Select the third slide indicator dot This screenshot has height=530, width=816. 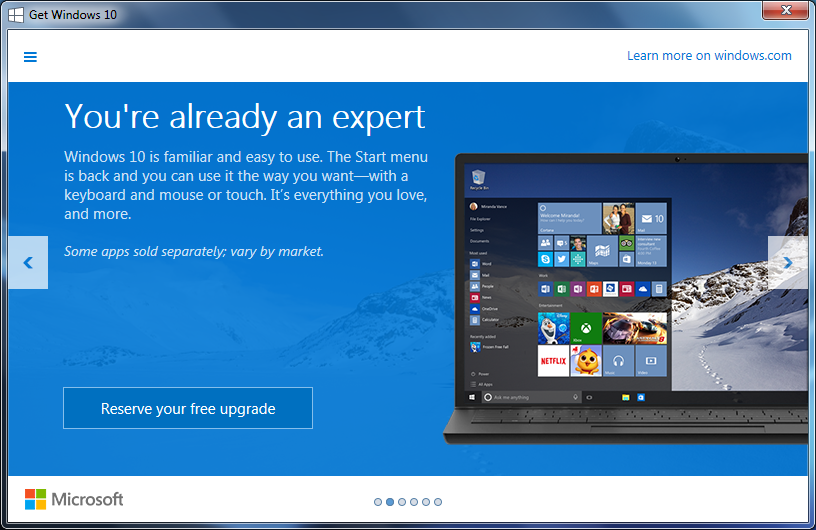click(402, 502)
